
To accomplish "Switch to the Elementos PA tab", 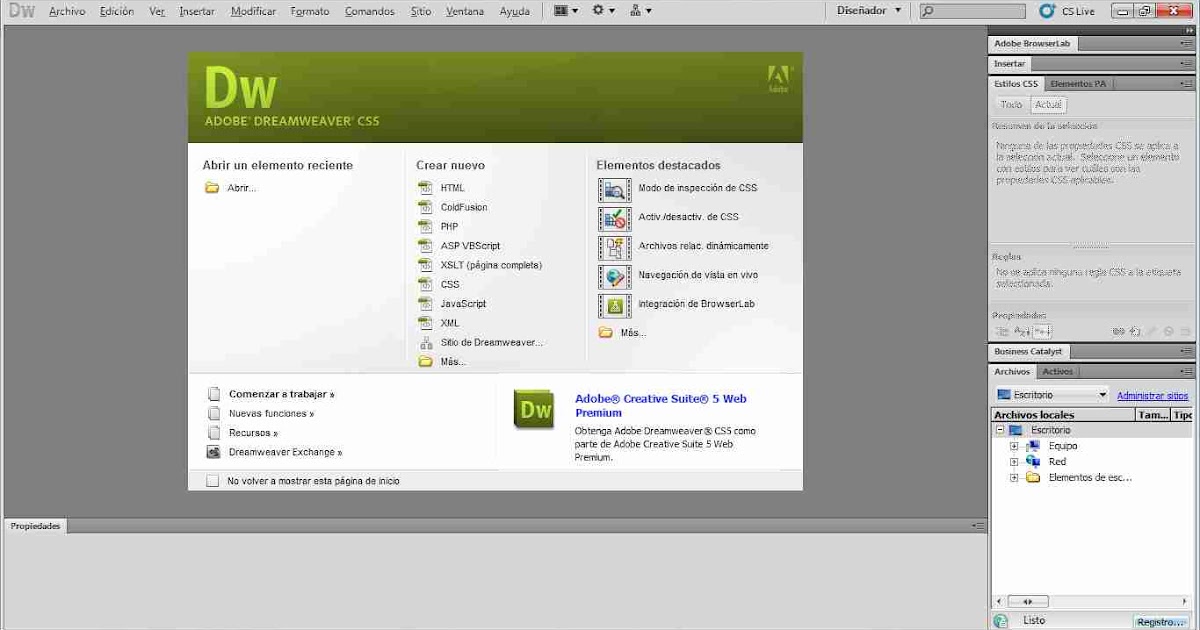I will pos(1078,84).
